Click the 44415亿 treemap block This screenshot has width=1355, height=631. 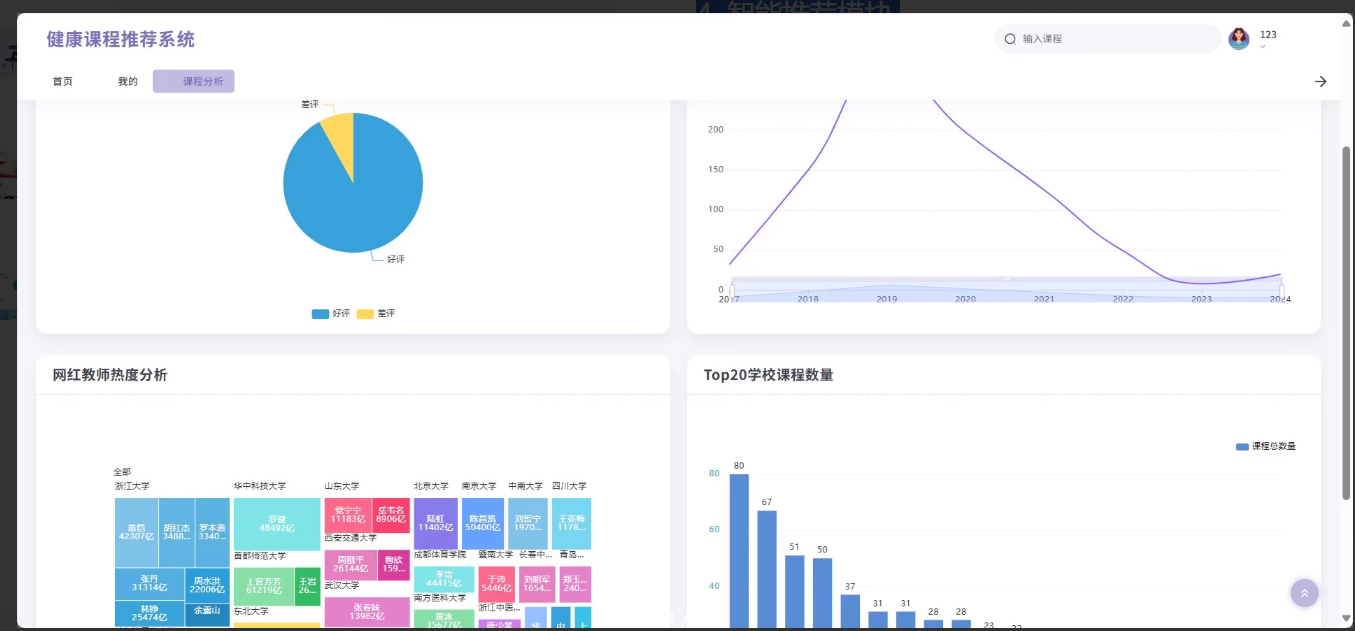[444, 579]
